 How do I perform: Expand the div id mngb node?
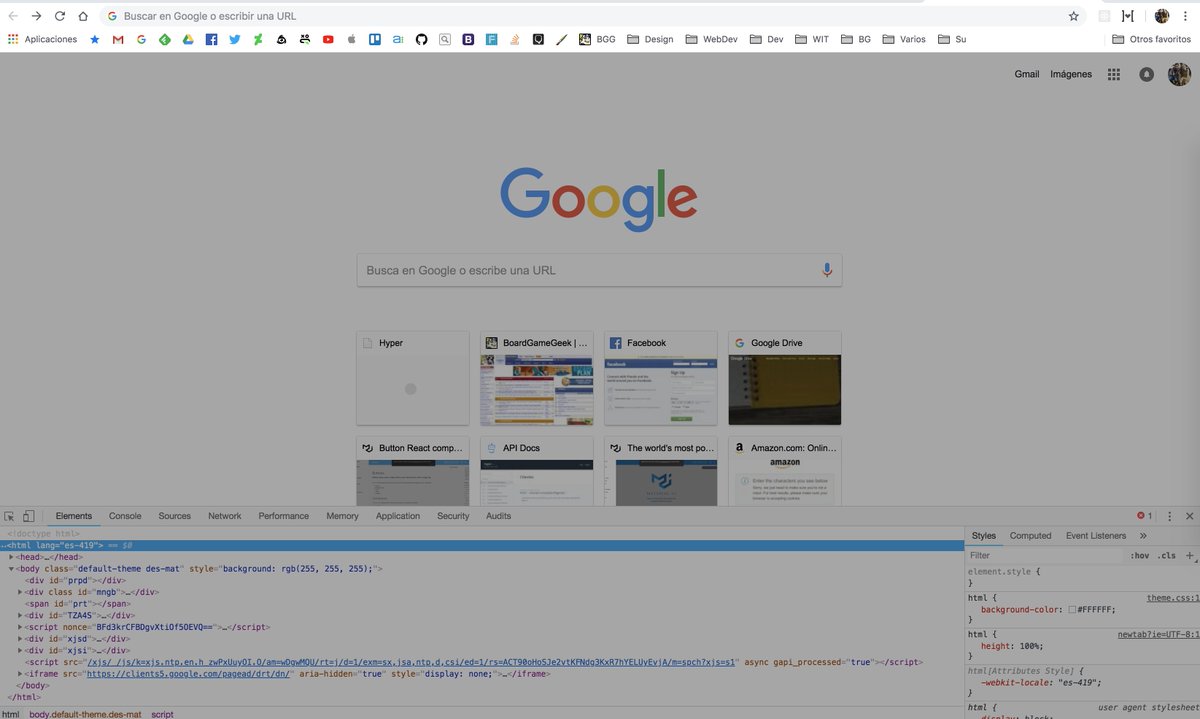(20, 592)
